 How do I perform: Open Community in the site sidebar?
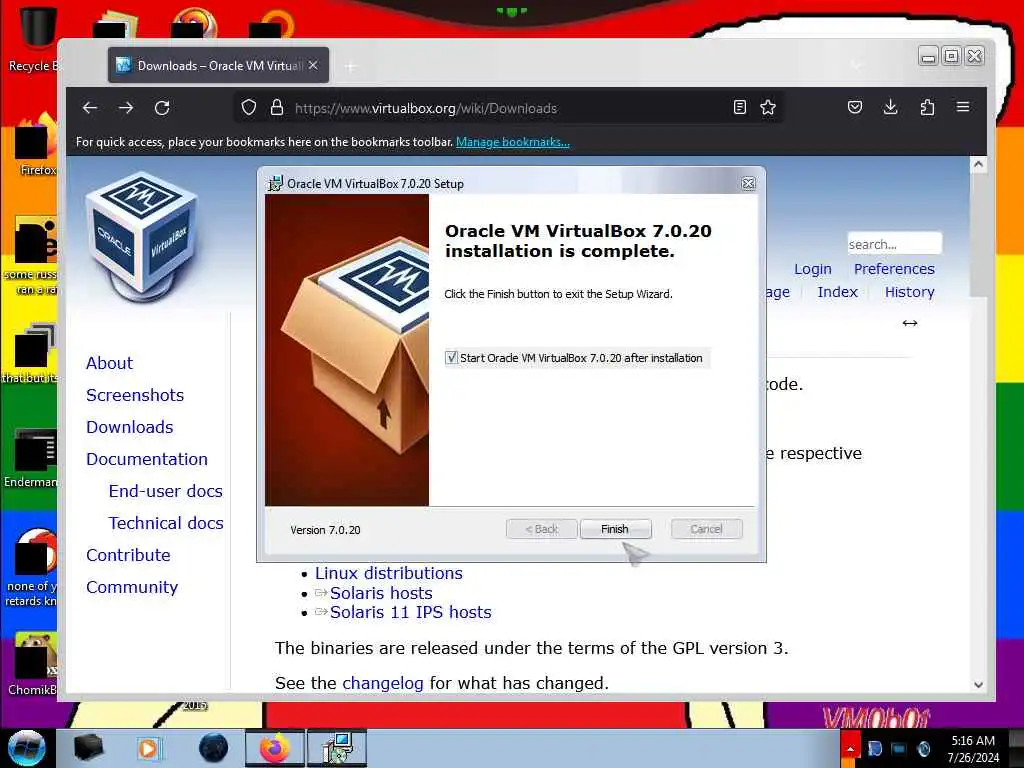tap(132, 587)
